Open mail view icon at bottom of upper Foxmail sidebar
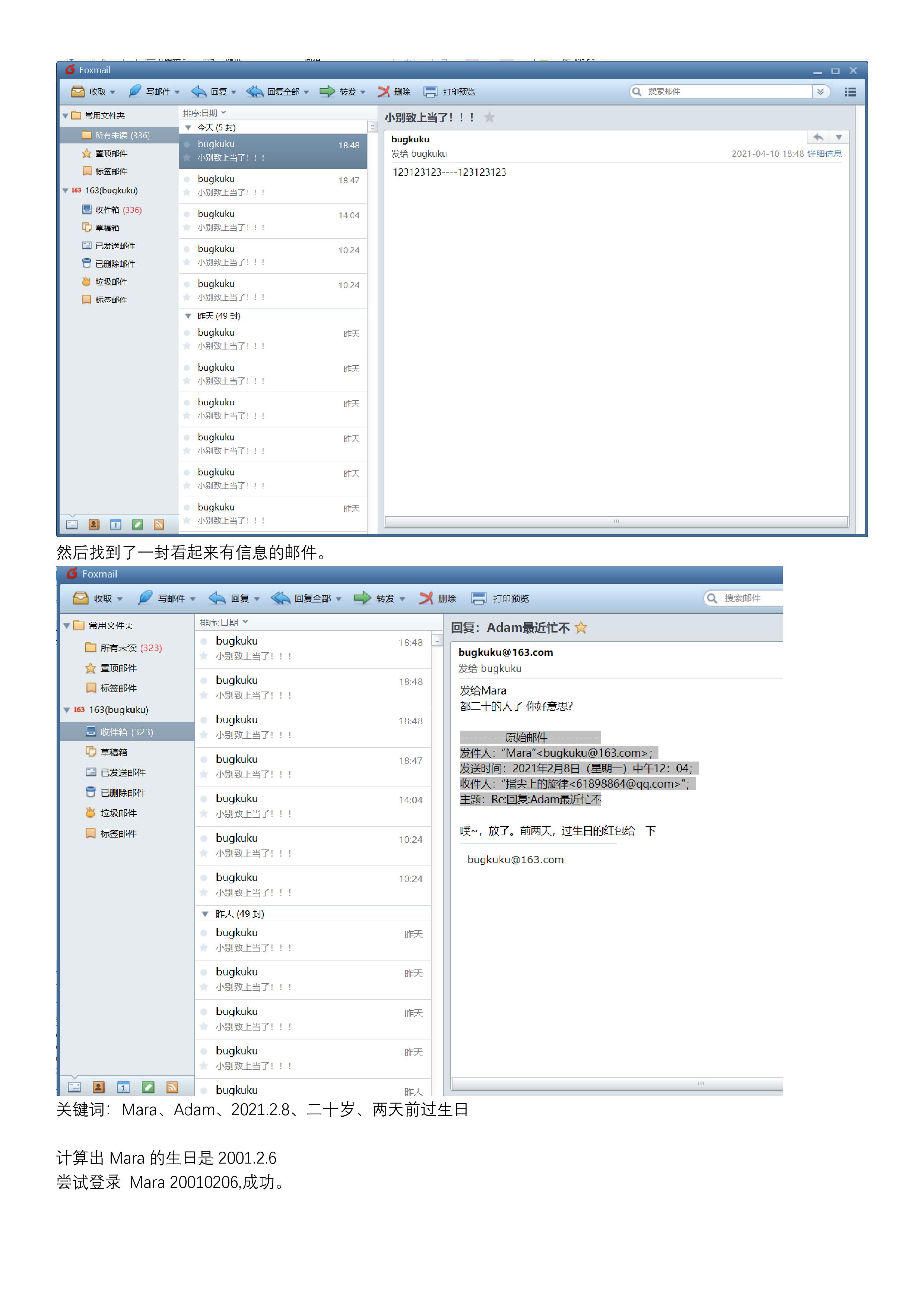Screen dimensions: 924x1307 72,524
